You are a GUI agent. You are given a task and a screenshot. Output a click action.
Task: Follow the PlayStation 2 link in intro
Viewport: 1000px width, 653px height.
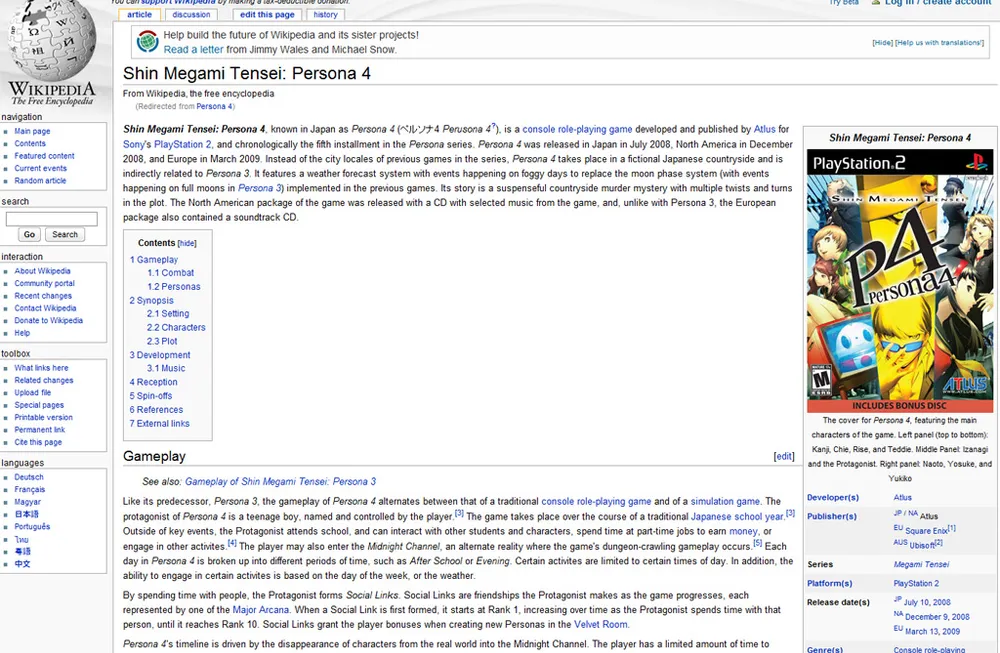[x=181, y=145]
